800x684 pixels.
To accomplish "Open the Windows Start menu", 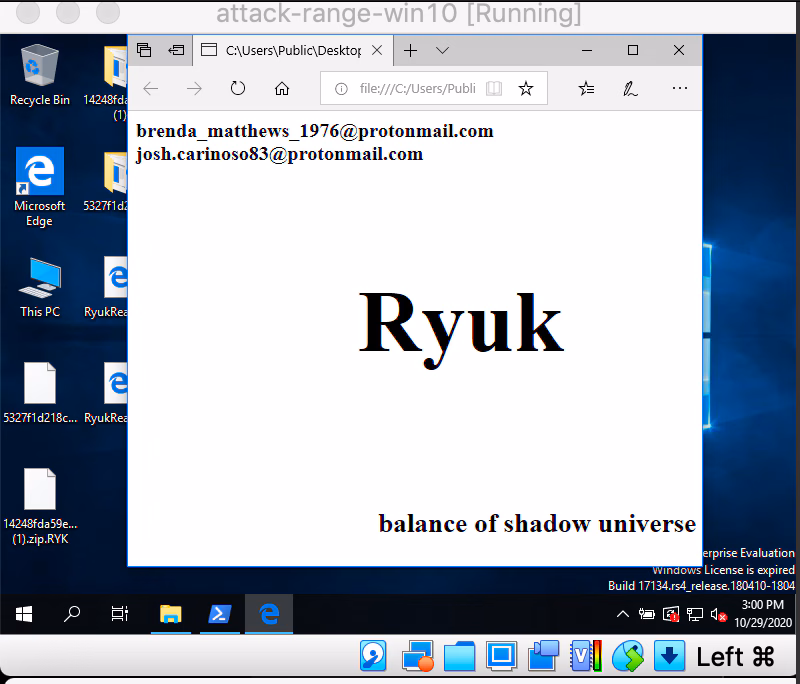I will pos(24,614).
